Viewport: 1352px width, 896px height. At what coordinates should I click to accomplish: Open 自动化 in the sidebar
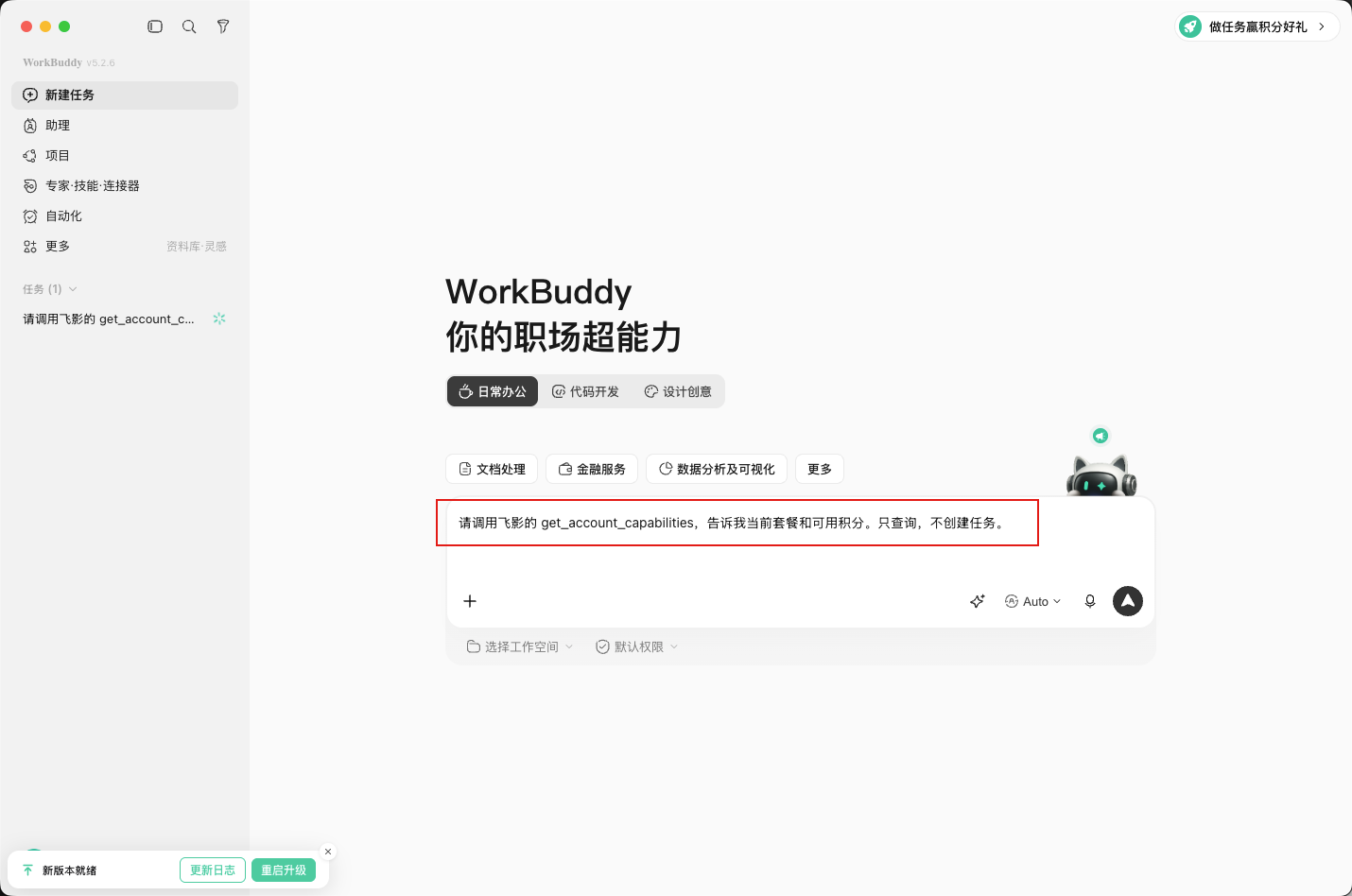pyautogui.click(x=125, y=216)
